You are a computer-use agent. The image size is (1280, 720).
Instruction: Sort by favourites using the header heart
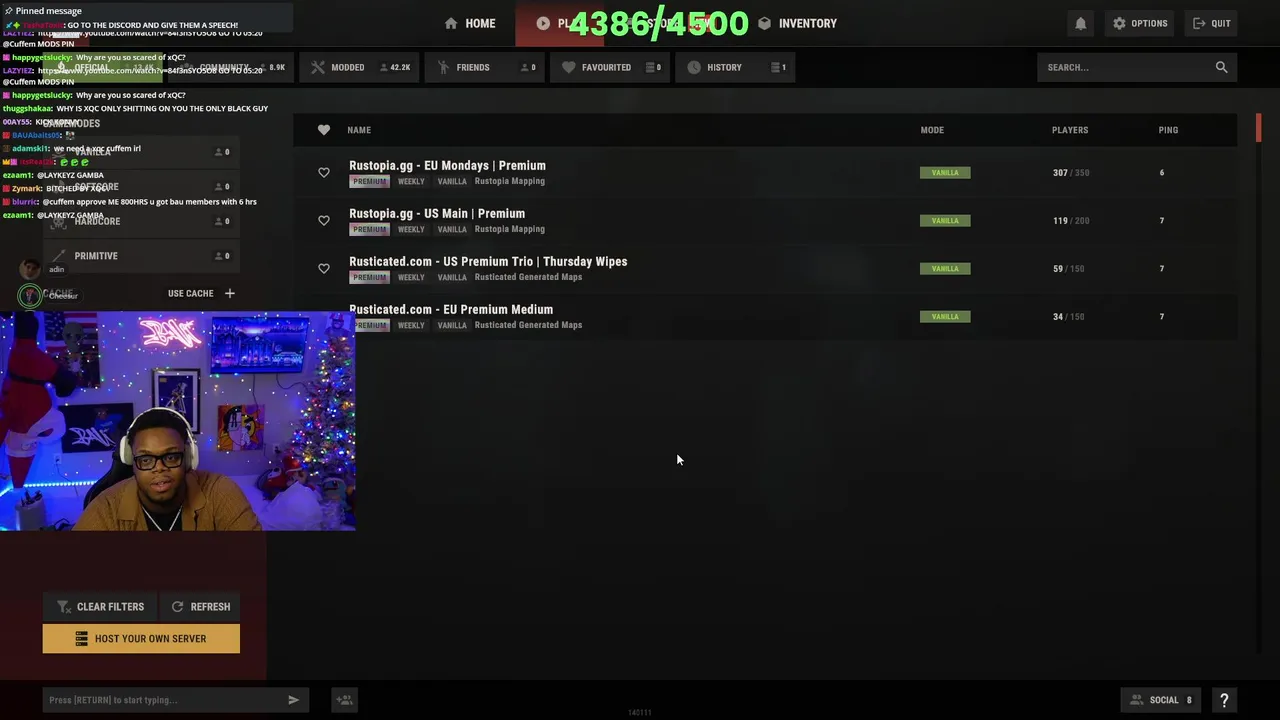(323, 130)
